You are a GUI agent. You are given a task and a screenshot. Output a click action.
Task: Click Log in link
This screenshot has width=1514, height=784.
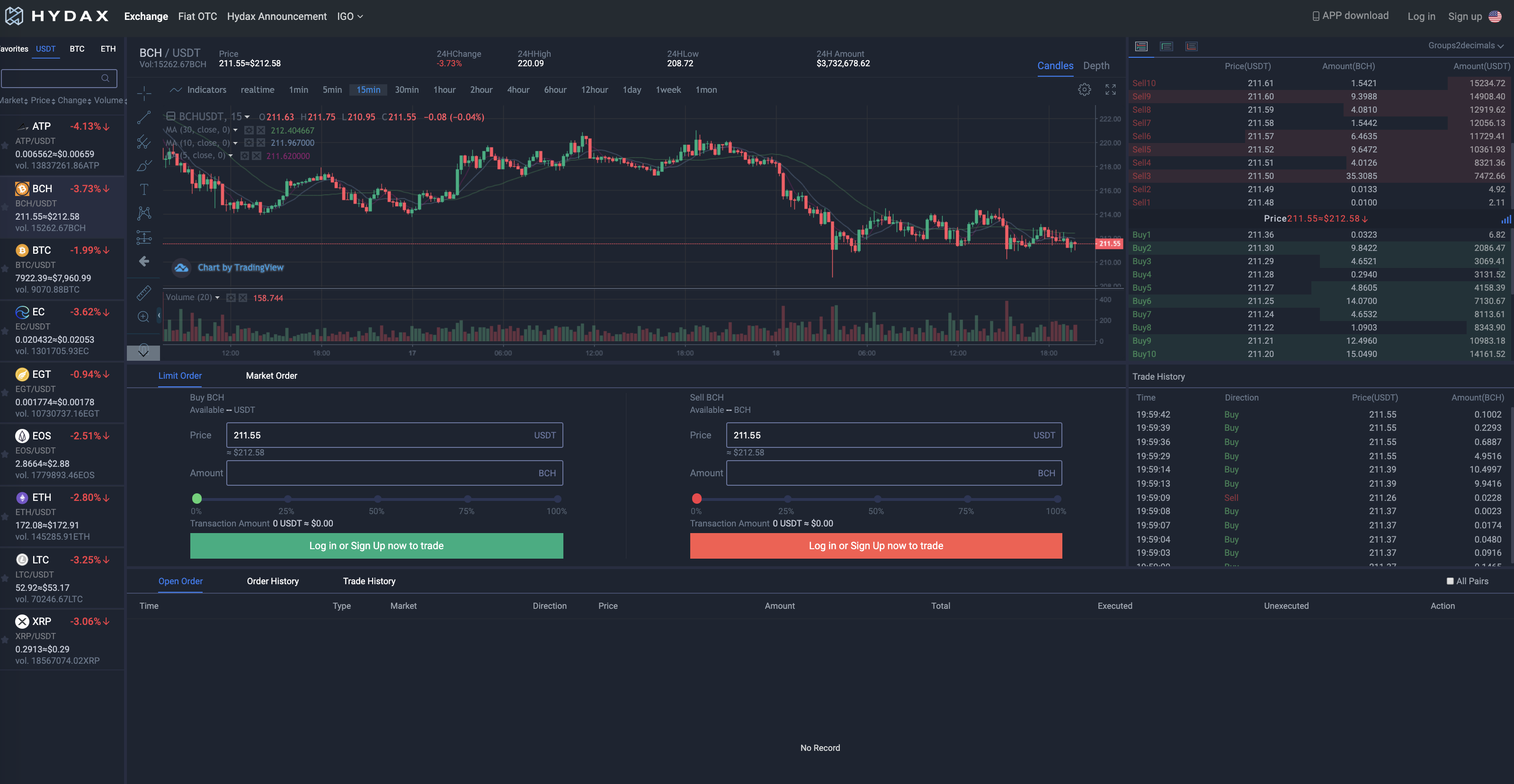pyautogui.click(x=1421, y=17)
